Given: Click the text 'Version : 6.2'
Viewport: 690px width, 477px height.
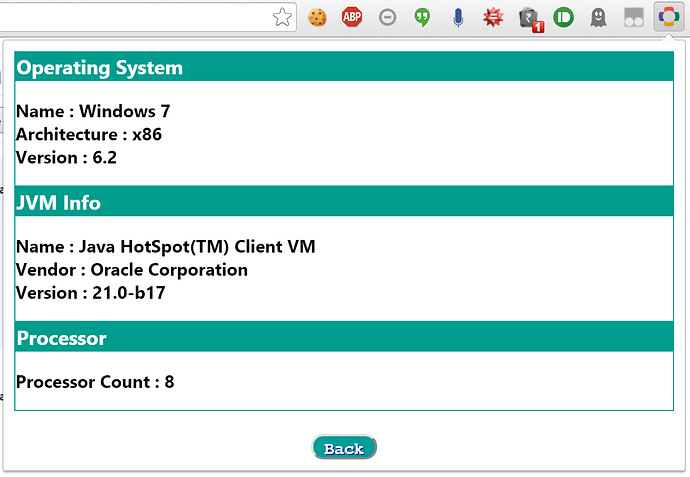Looking at the screenshot, I should point(66,158).
